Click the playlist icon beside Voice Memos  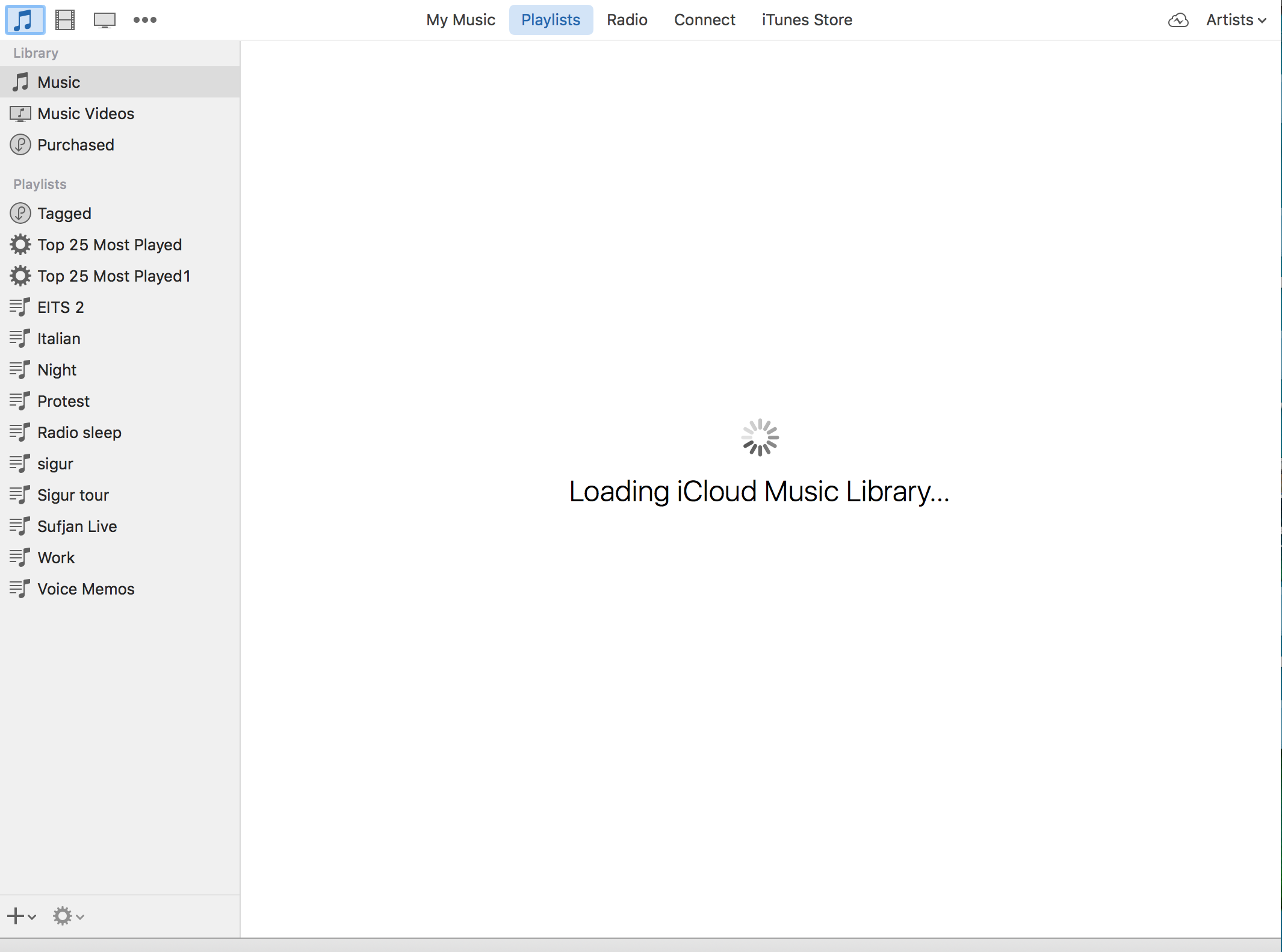[x=20, y=589]
